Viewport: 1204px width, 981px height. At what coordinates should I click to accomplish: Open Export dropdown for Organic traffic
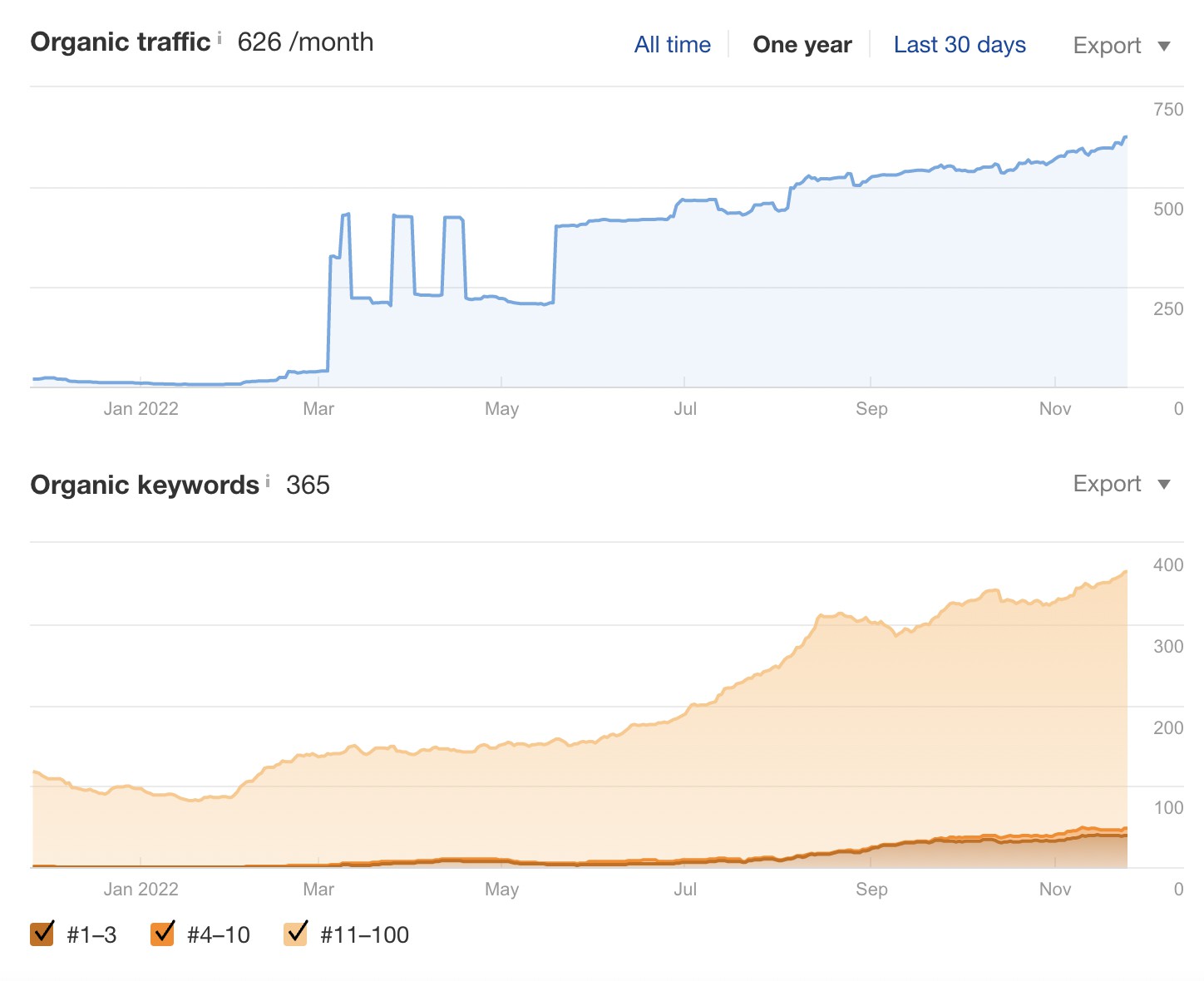coord(1107,46)
